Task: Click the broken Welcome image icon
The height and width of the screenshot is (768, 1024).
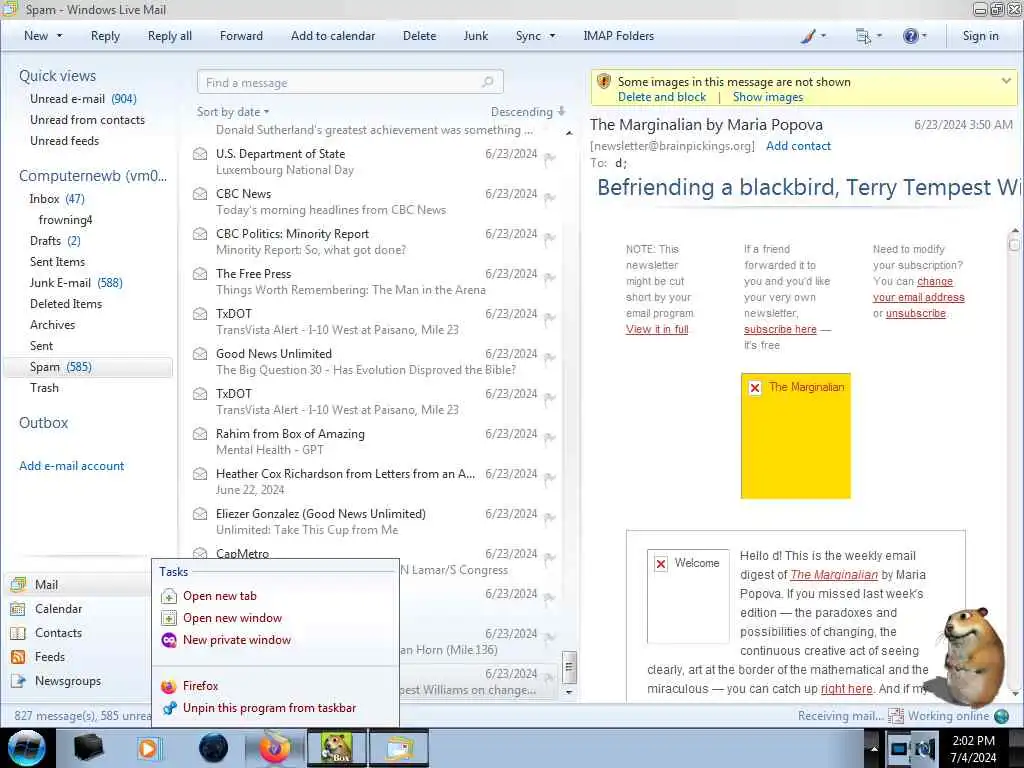Action: (x=661, y=564)
